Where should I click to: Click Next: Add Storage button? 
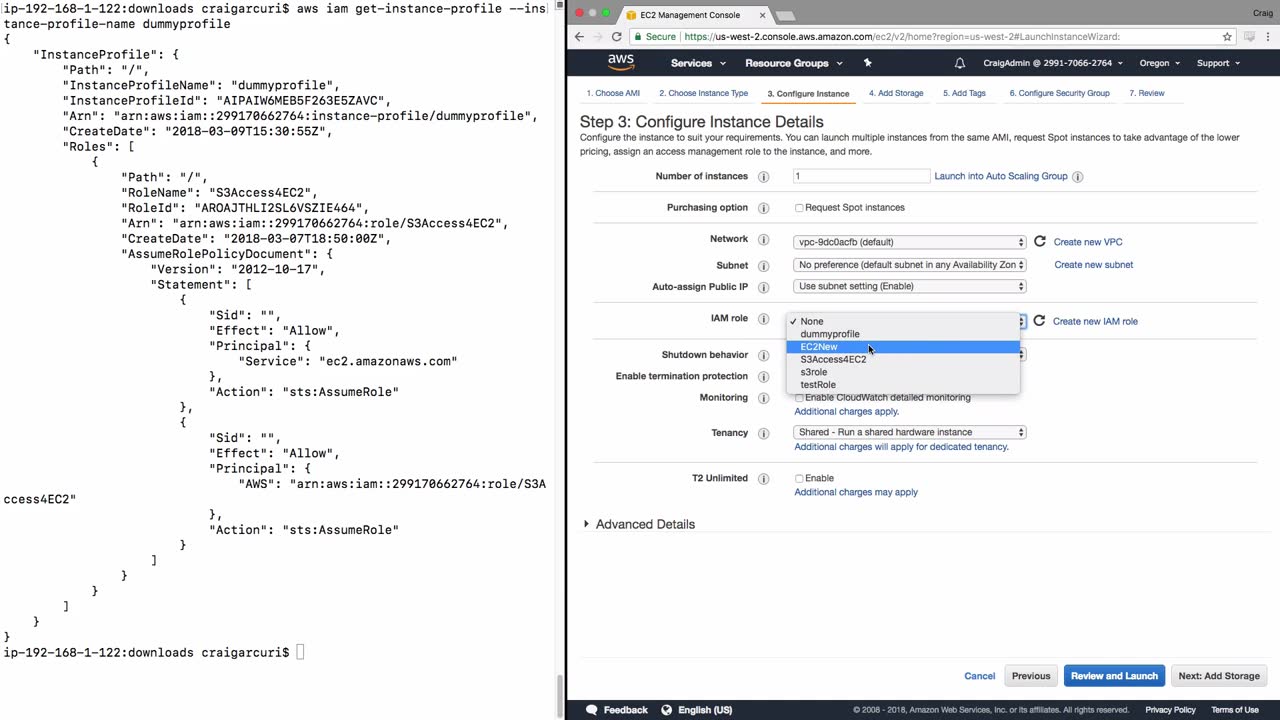1219,676
